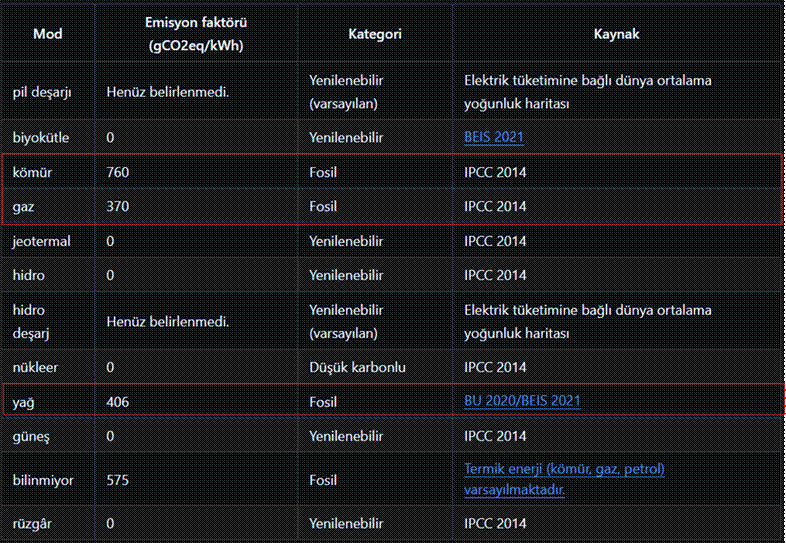Click the kömür row name cell
This screenshot has height=543, width=786.
(33, 172)
